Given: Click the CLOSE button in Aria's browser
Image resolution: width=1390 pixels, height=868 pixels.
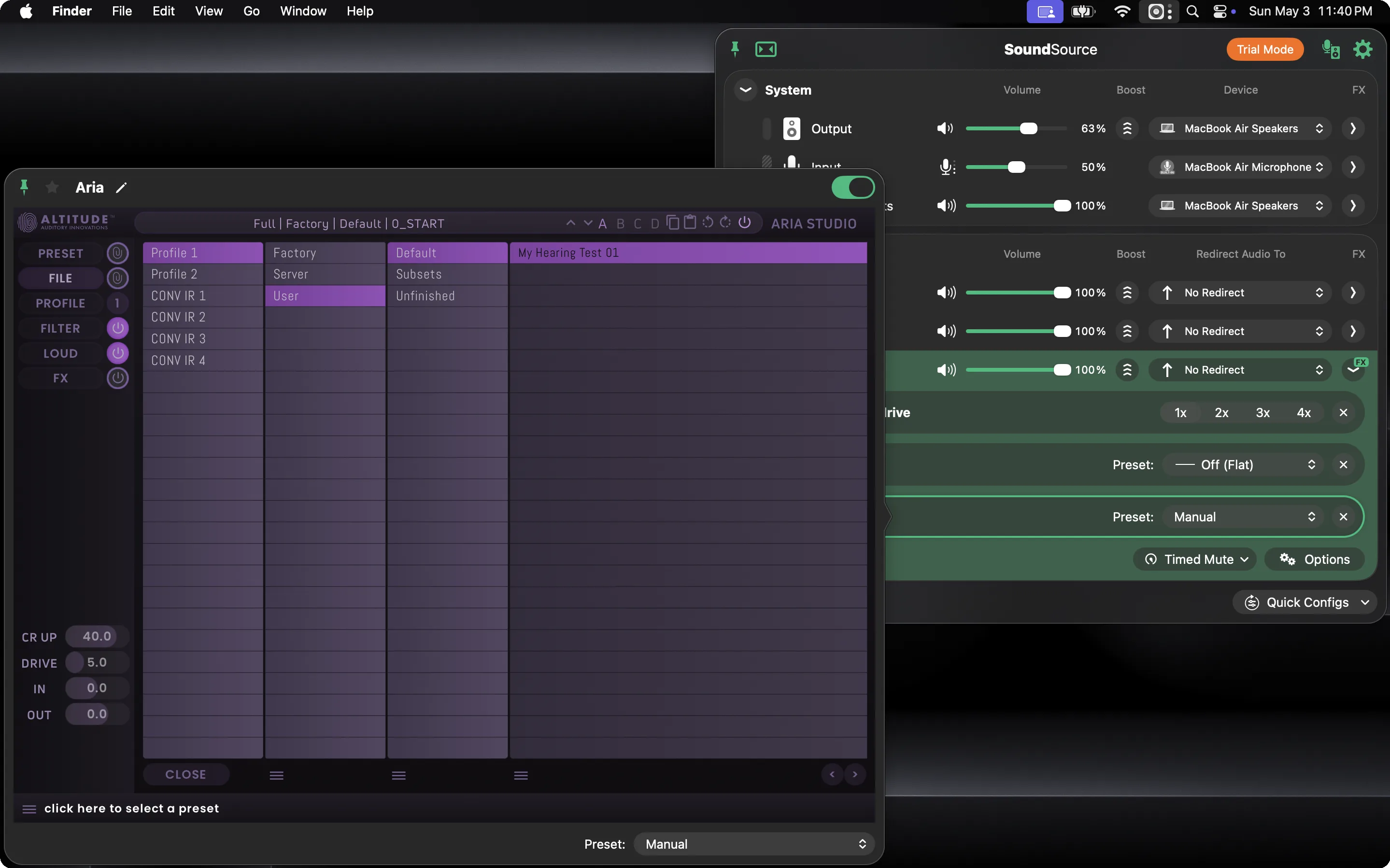Looking at the screenshot, I should point(186,775).
